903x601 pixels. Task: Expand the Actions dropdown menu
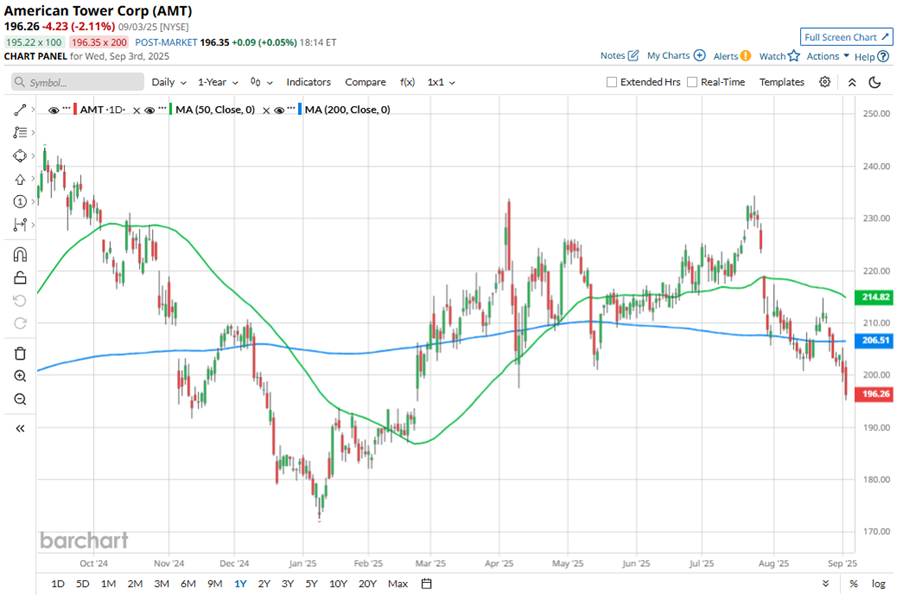[828, 56]
